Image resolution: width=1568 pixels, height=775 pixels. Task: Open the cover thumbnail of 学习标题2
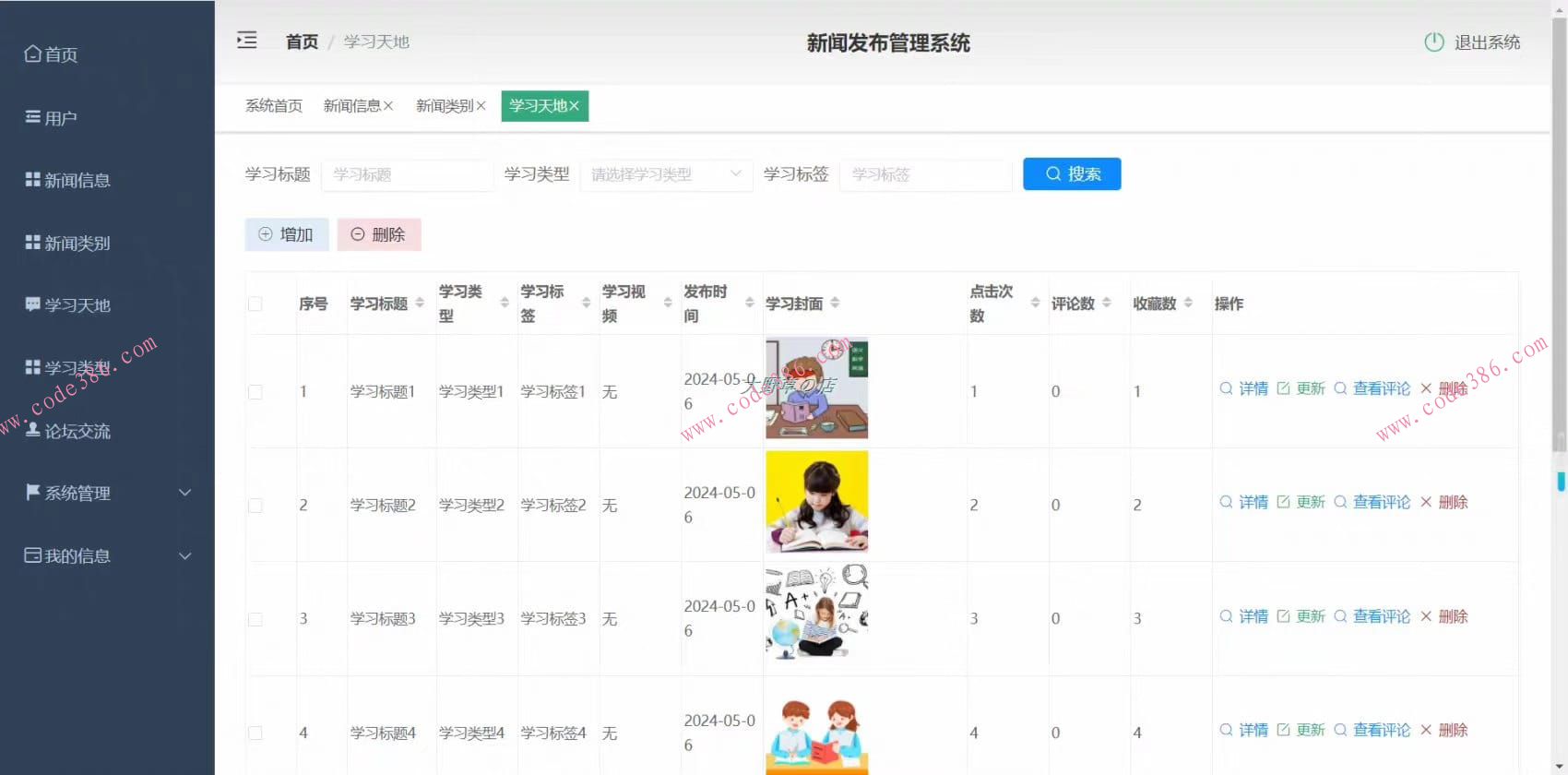coord(816,502)
